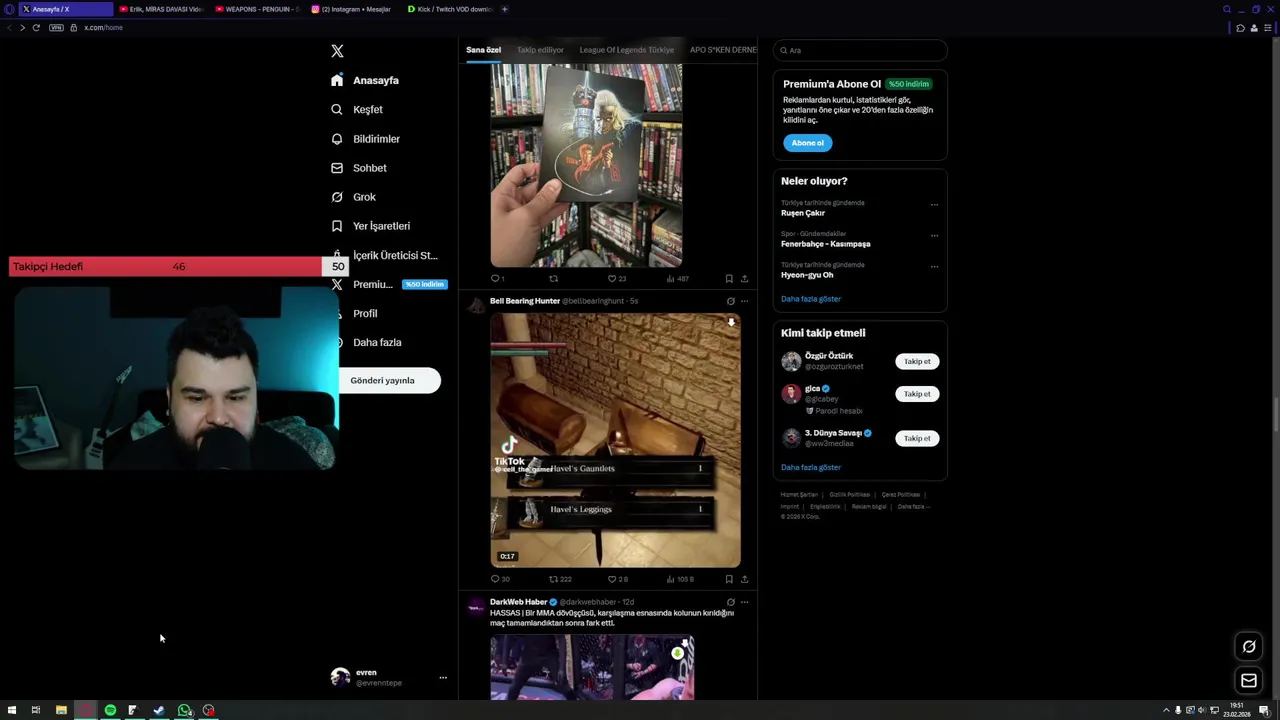The width and height of the screenshot is (1280, 720).
Task: Follow gica with Takip et
Action: [x=917, y=394]
